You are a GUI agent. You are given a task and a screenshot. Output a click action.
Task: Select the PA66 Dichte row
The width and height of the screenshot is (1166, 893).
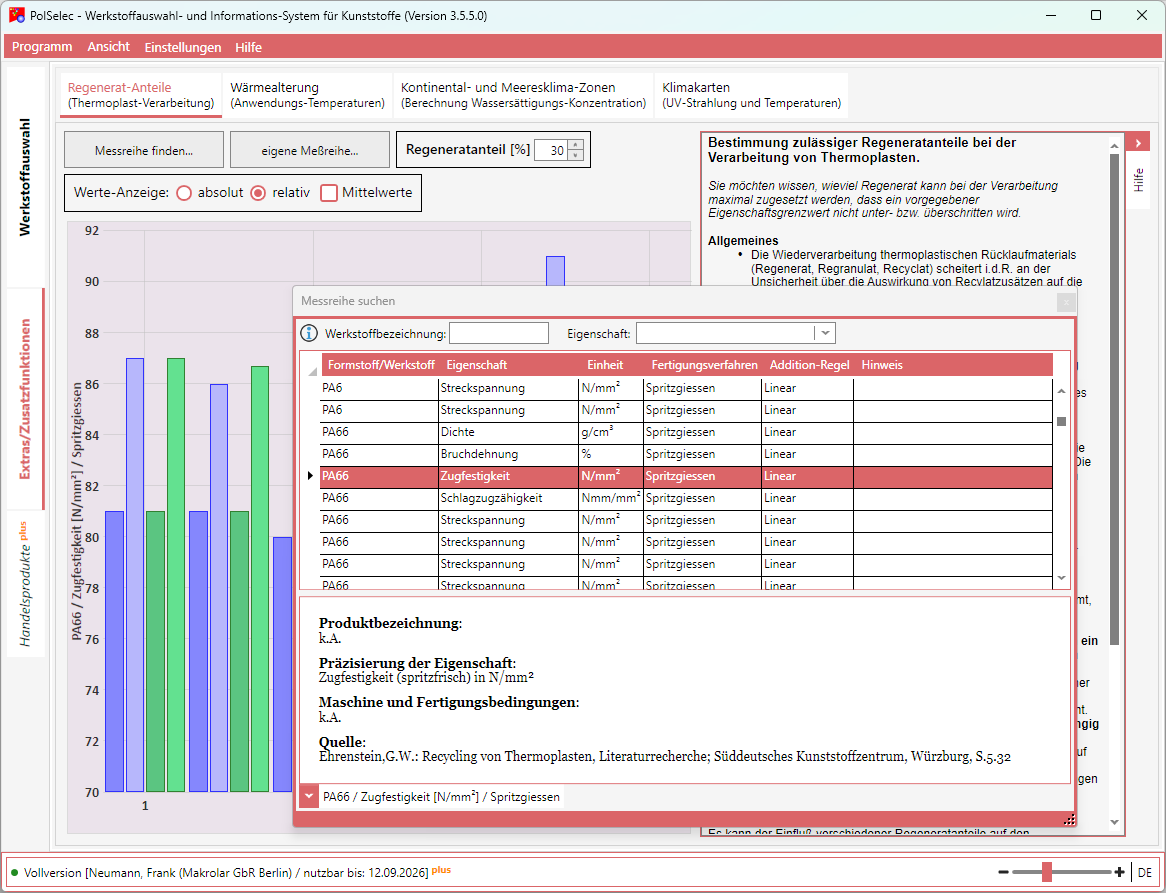[x=686, y=432]
